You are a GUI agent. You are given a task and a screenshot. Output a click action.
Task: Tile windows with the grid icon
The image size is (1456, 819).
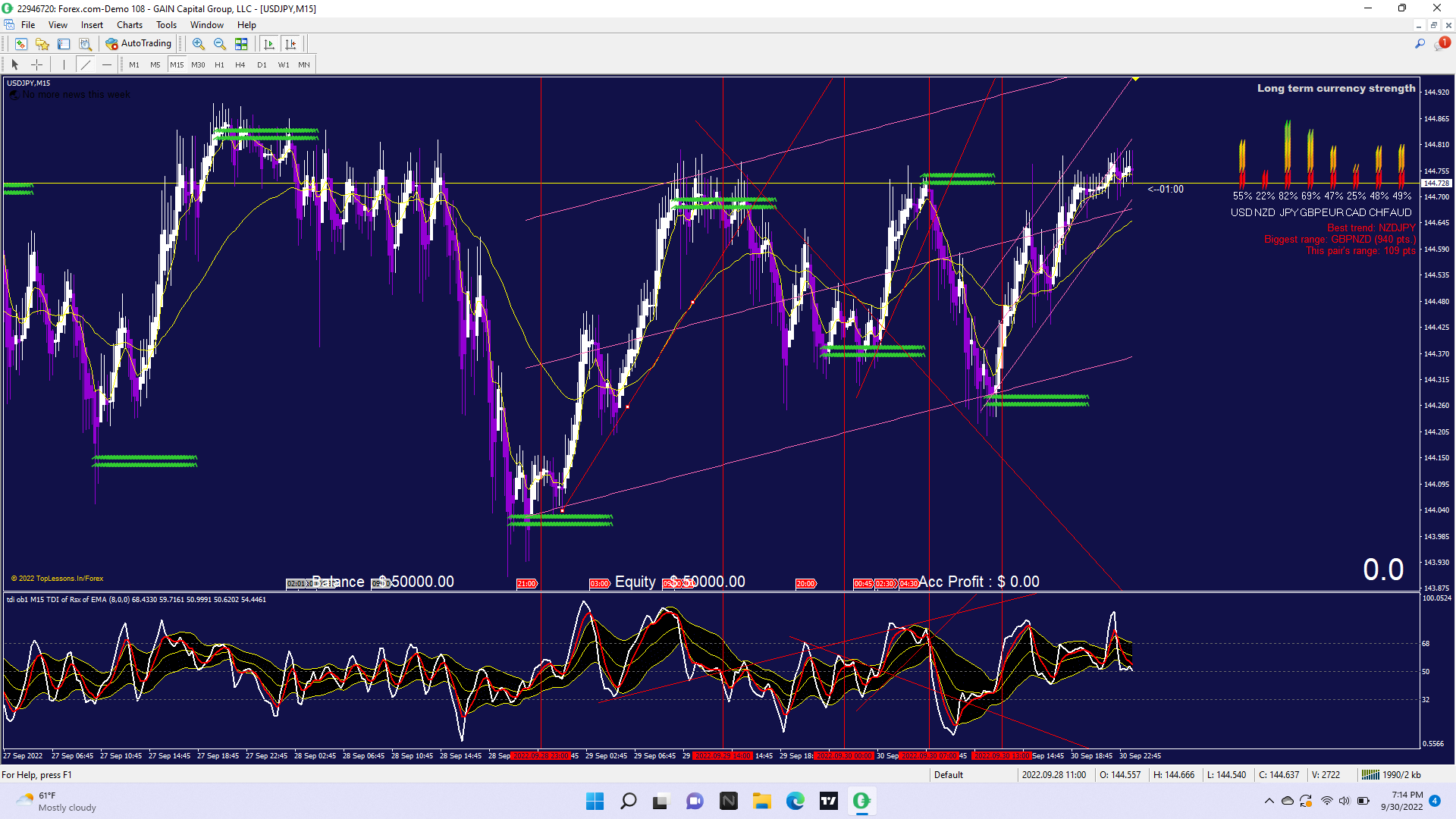coord(241,44)
